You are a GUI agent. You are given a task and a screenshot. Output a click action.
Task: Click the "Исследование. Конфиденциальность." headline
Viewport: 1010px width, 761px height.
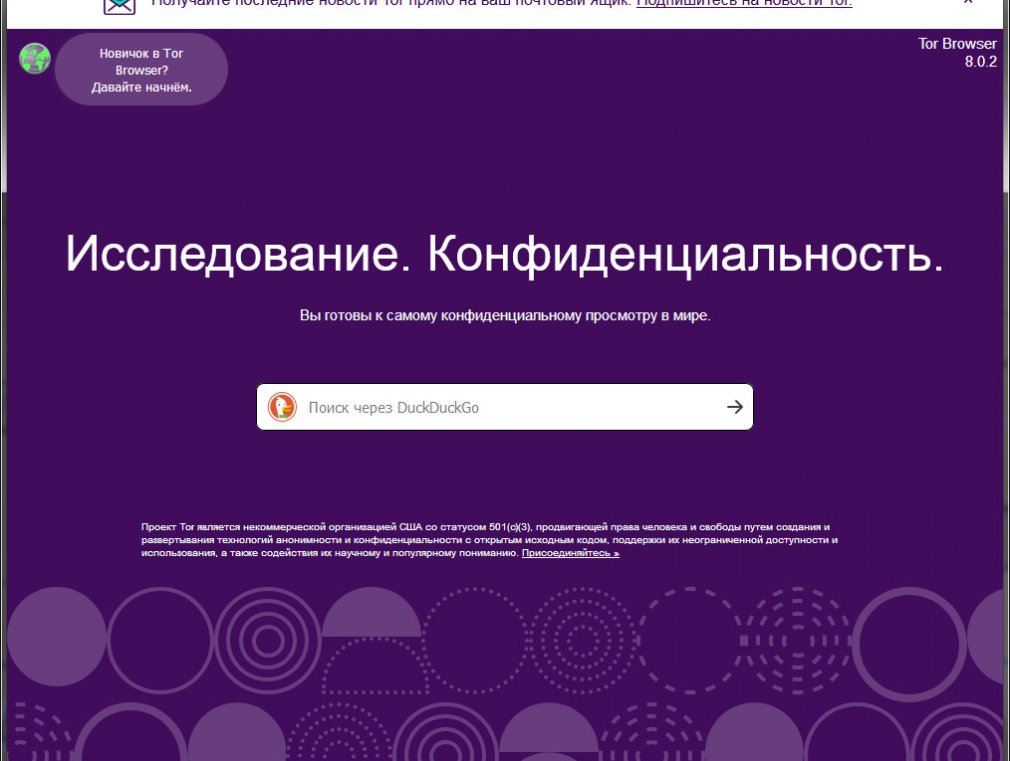coord(505,253)
